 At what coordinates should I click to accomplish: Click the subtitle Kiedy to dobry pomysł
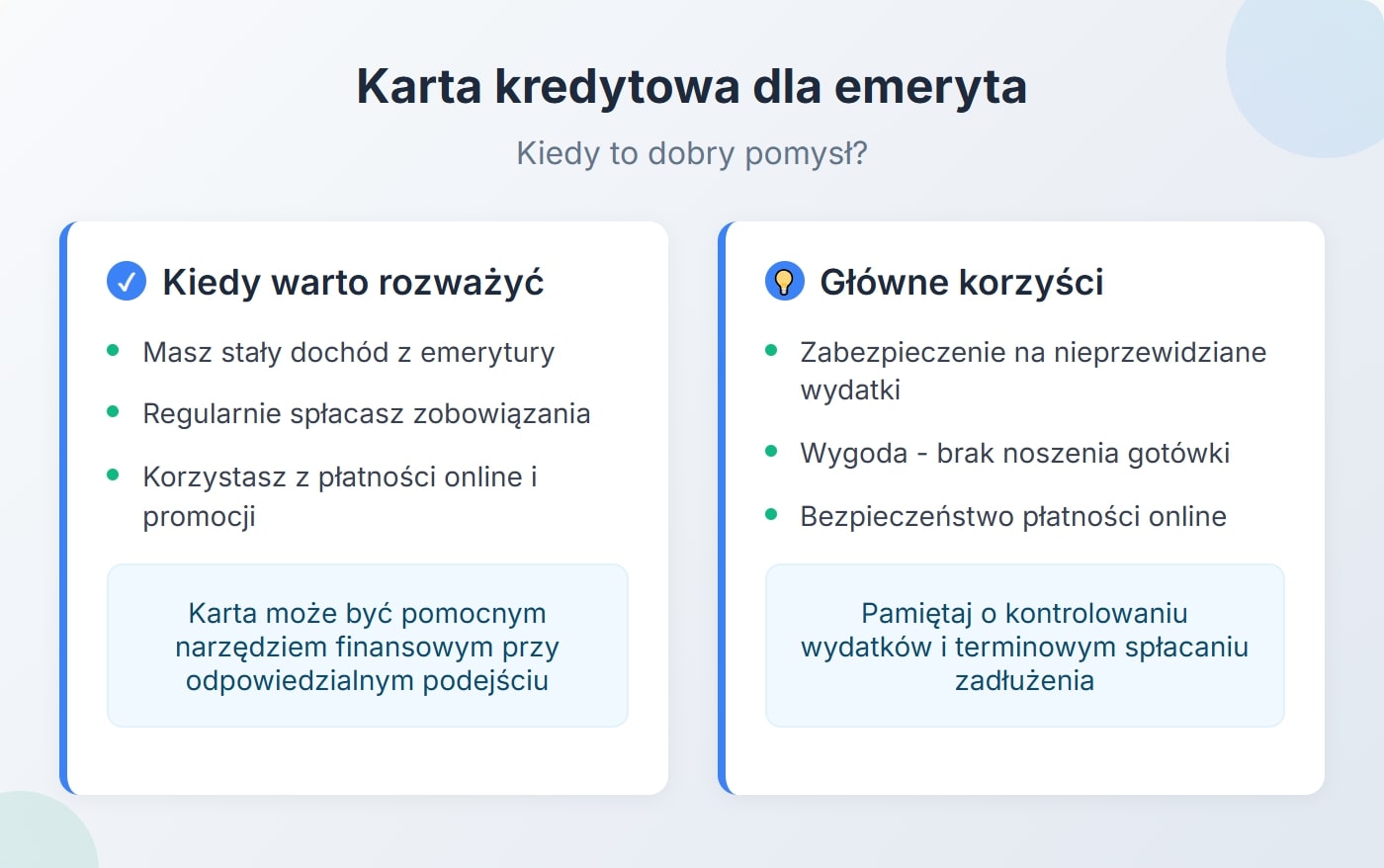coord(692,152)
